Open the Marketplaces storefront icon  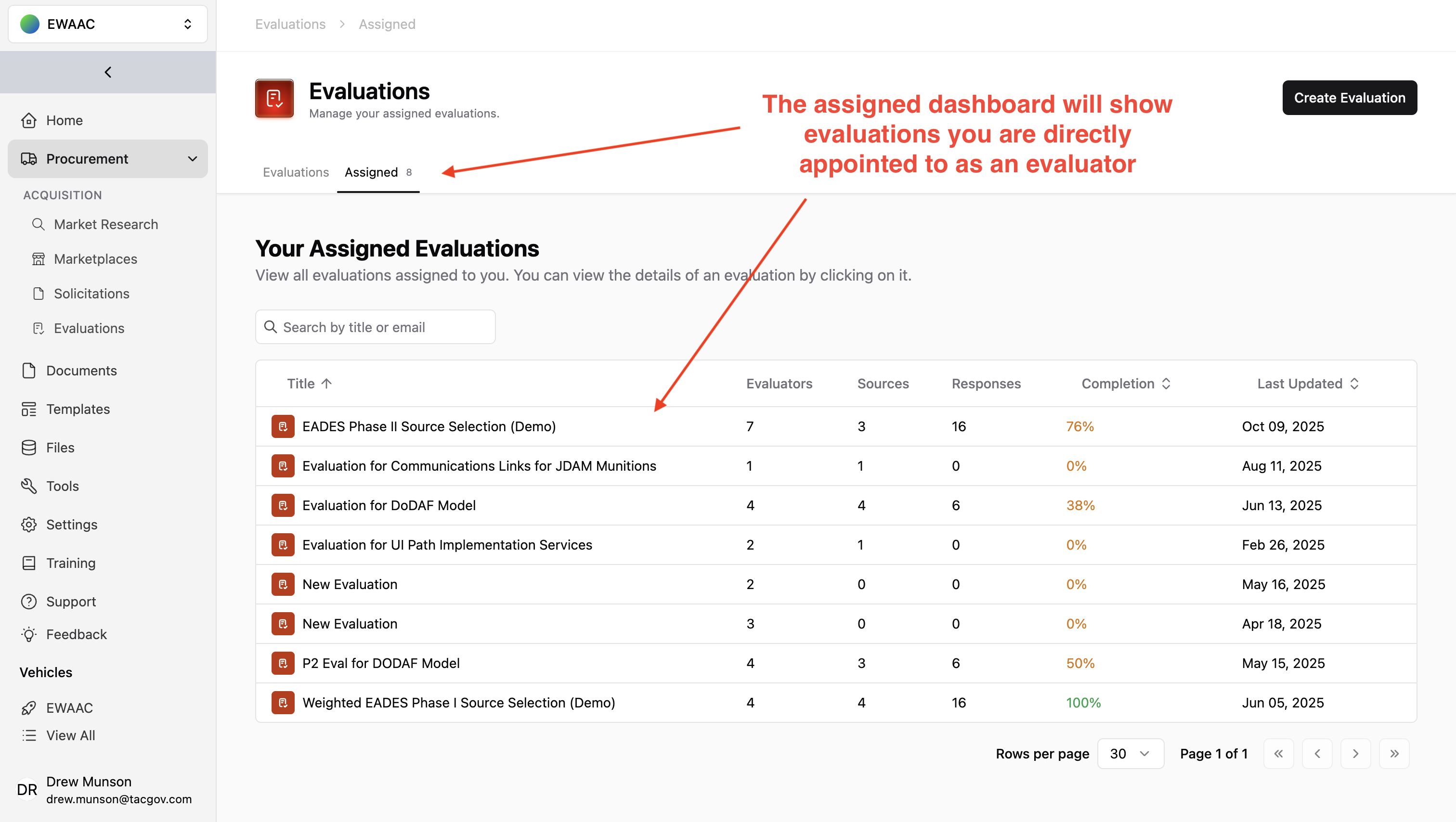(39, 259)
